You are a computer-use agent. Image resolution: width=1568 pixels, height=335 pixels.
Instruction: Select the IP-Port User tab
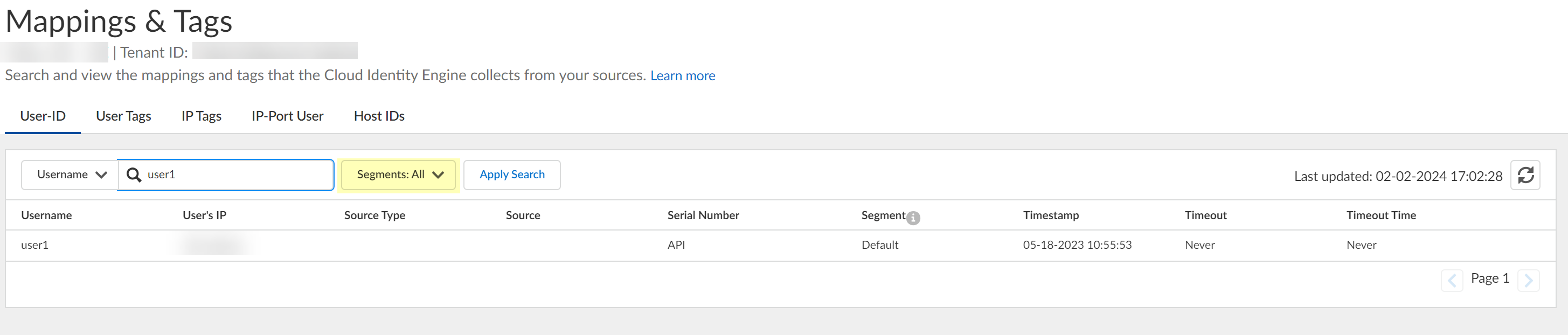pos(287,116)
